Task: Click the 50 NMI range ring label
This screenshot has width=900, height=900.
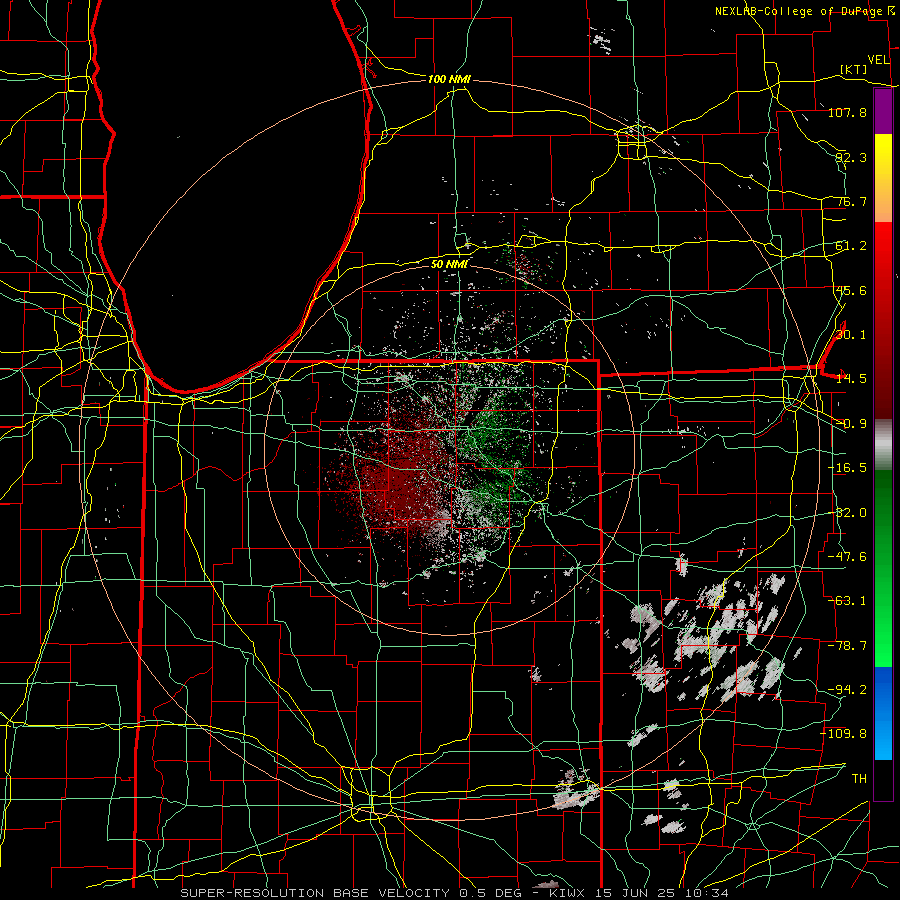Action: point(449,264)
